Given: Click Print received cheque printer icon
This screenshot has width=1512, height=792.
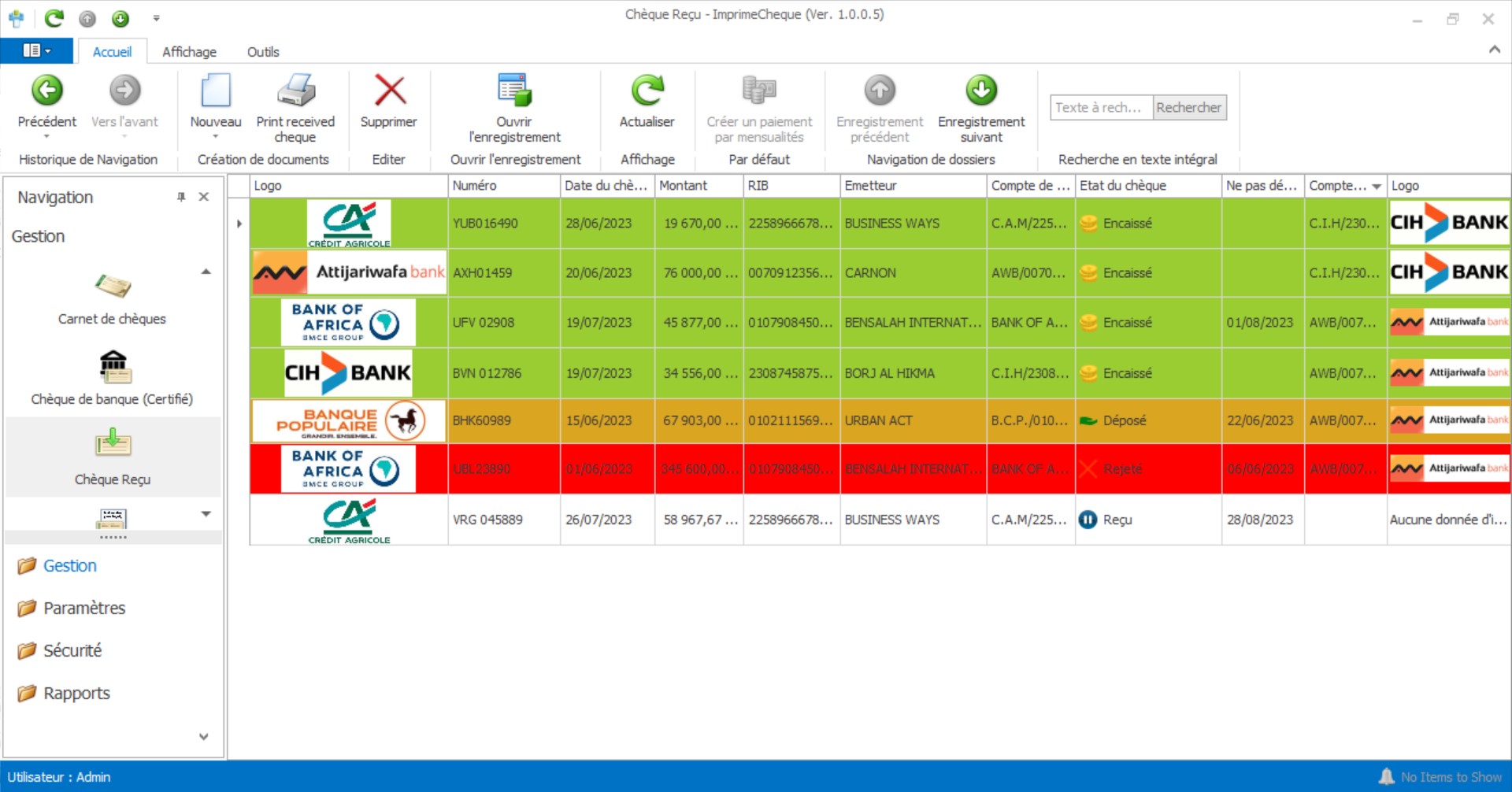Looking at the screenshot, I should [x=296, y=91].
